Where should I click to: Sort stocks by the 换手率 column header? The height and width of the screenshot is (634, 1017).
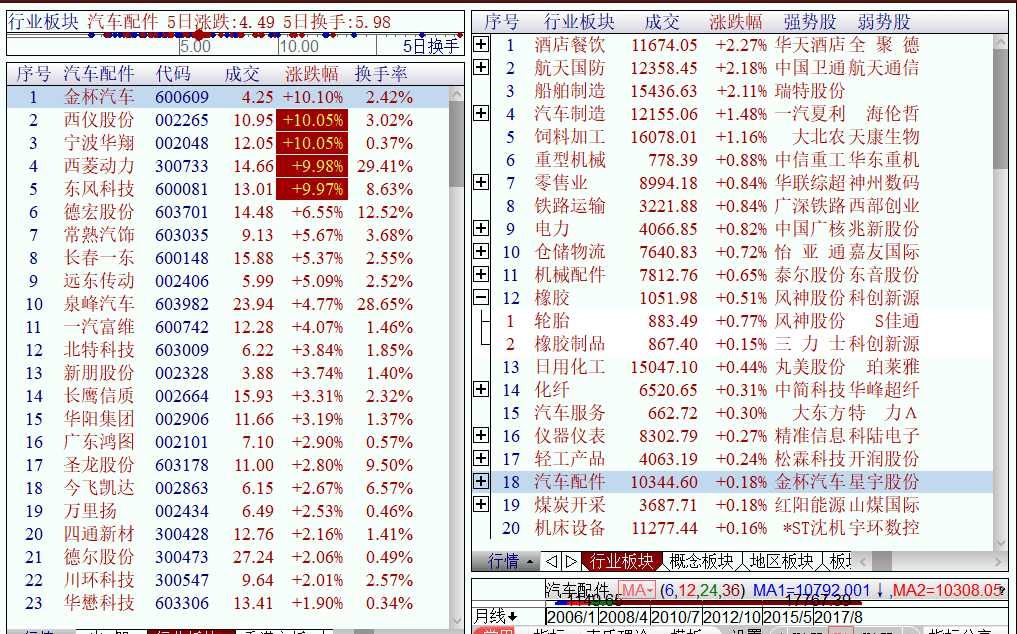(x=381, y=73)
